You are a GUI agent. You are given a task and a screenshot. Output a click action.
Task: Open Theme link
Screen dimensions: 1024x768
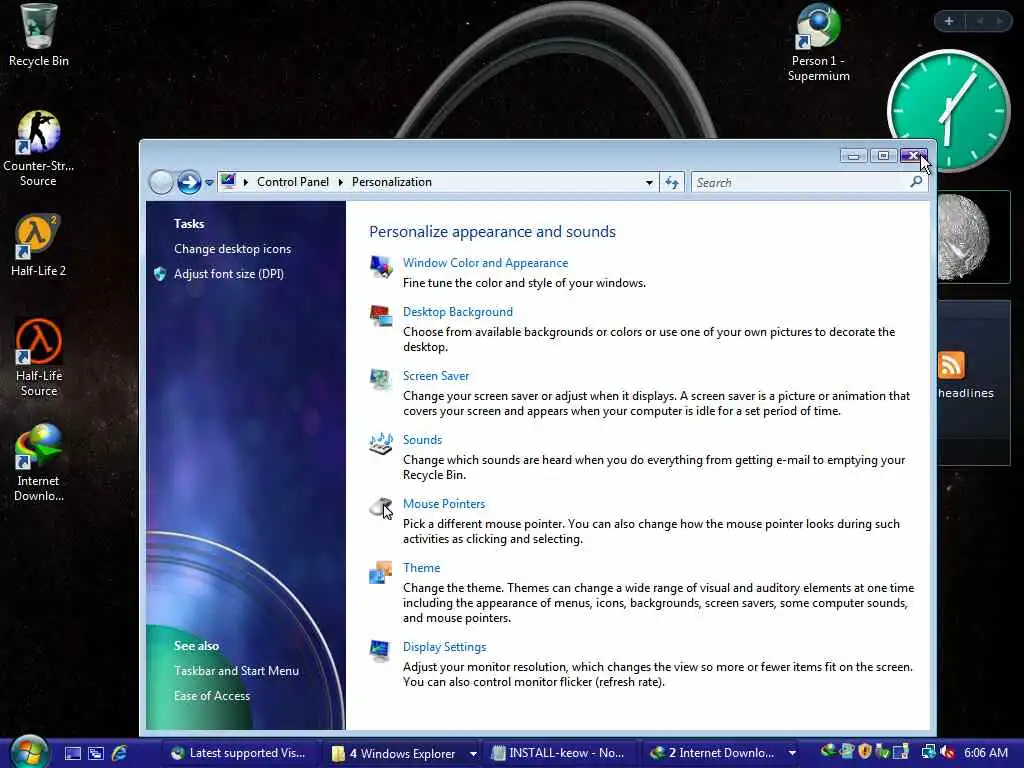[x=421, y=568]
